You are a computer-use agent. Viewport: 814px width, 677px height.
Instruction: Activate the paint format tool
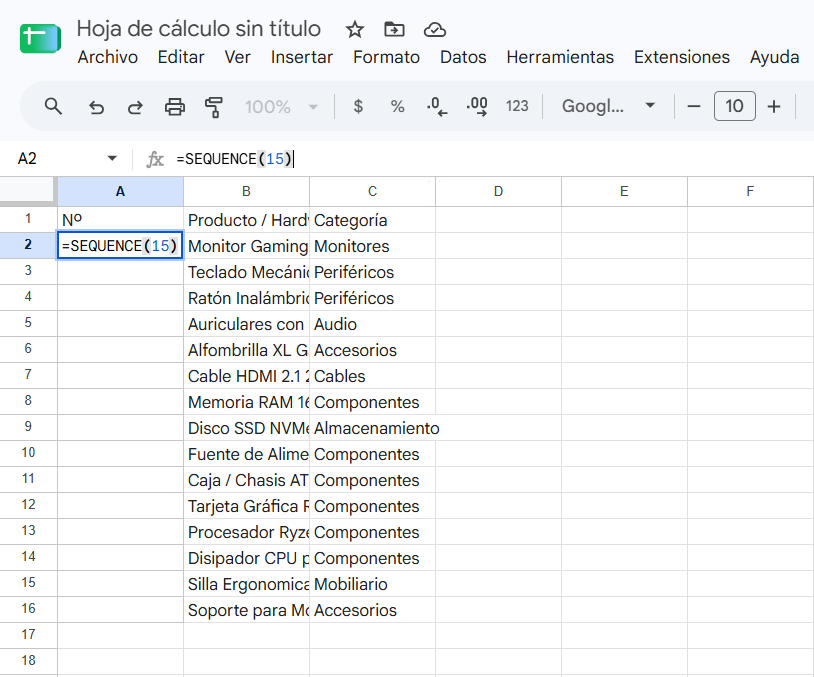coord(213,107)
